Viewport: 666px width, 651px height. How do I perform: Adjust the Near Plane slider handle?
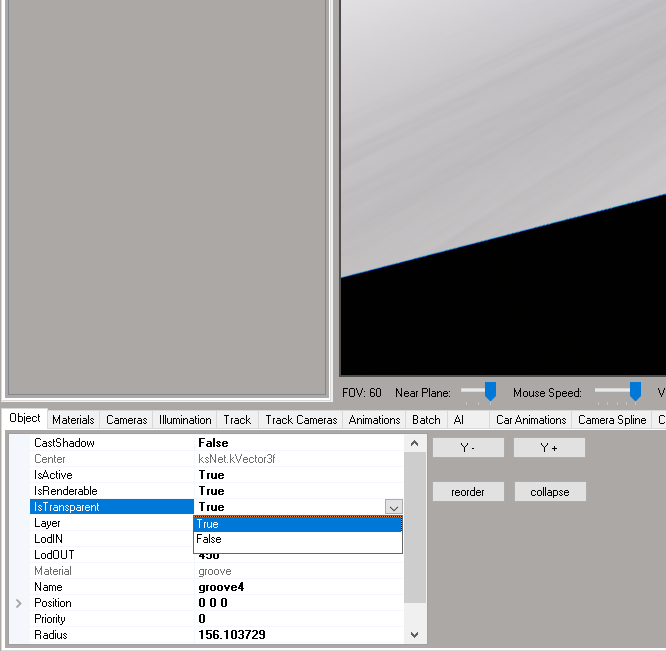pyautogui.click(x=490, y=392)
